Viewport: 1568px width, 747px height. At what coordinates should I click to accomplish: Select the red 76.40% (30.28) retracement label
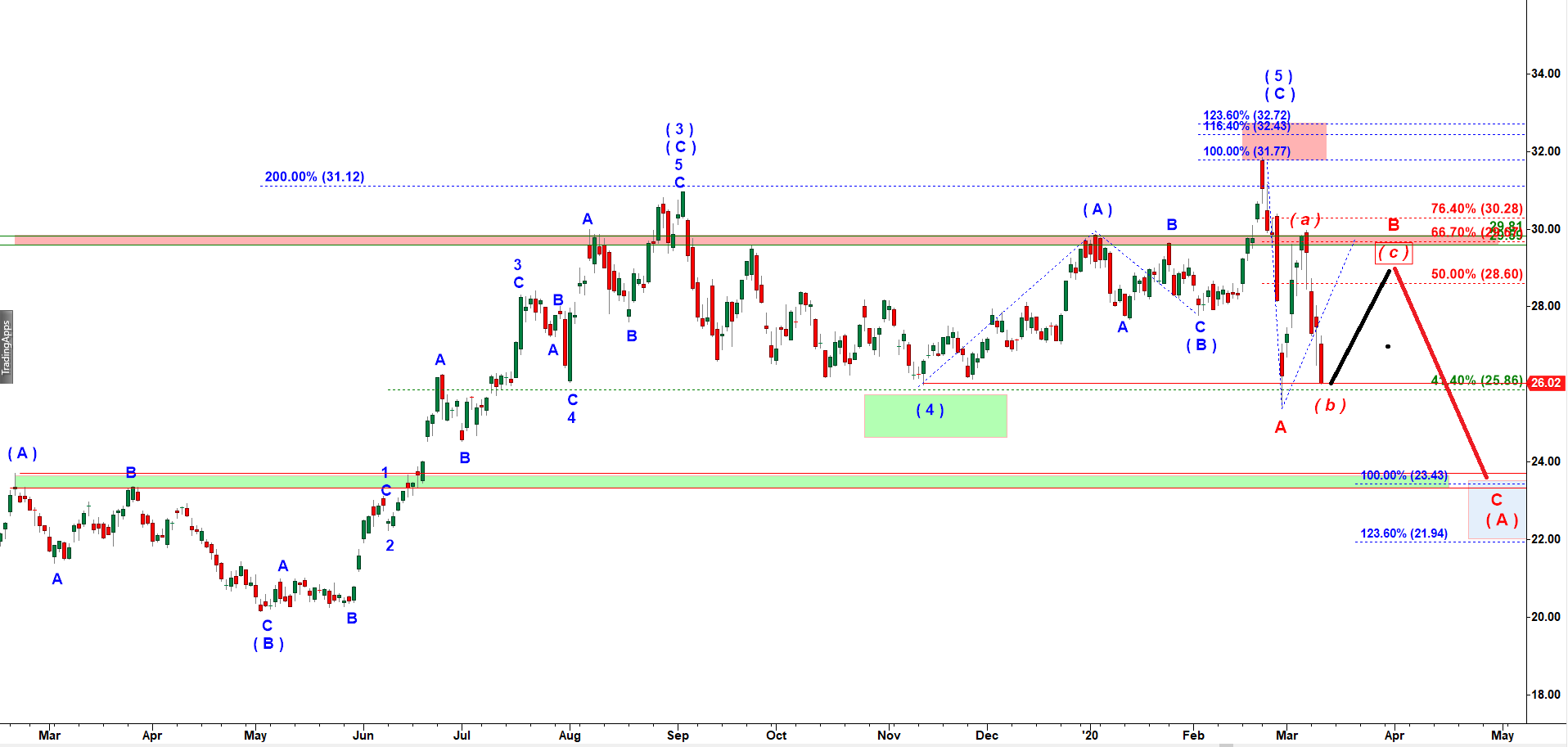[1476, 209]
